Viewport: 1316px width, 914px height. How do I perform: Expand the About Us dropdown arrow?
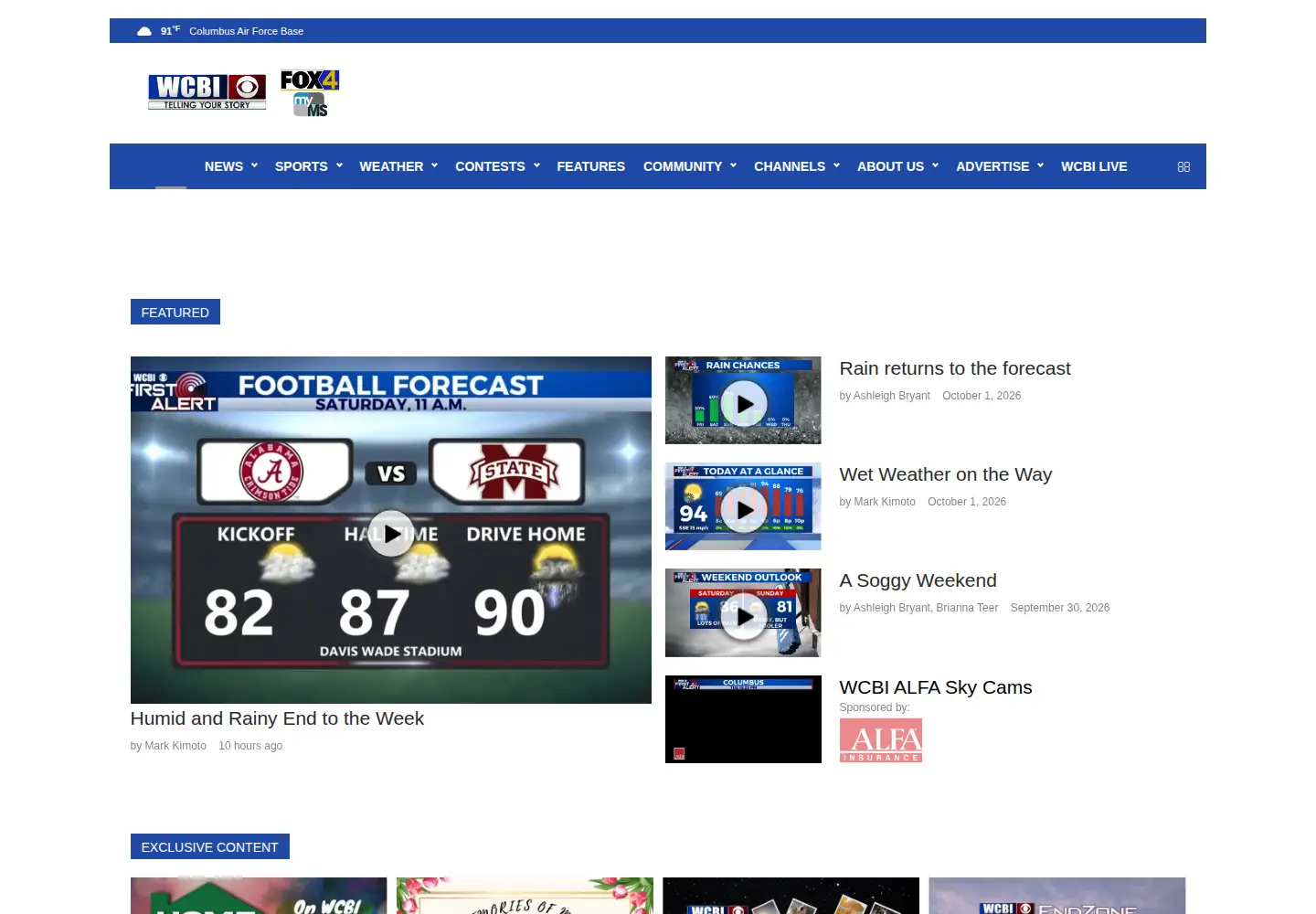click(935, 165)
